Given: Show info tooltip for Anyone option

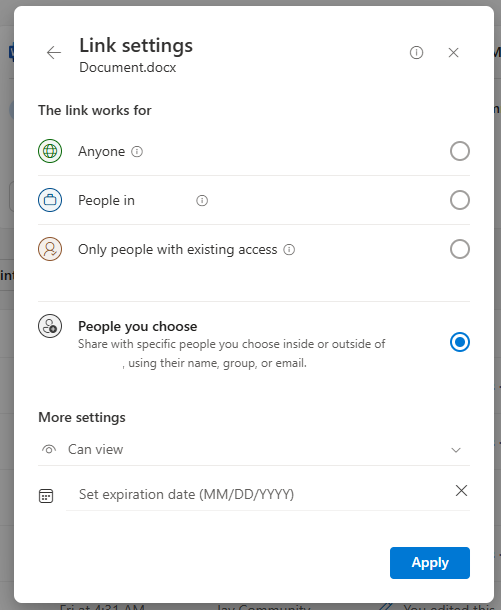Looking at the screenshot, I should pyautogui.click(x=137, y=151).
